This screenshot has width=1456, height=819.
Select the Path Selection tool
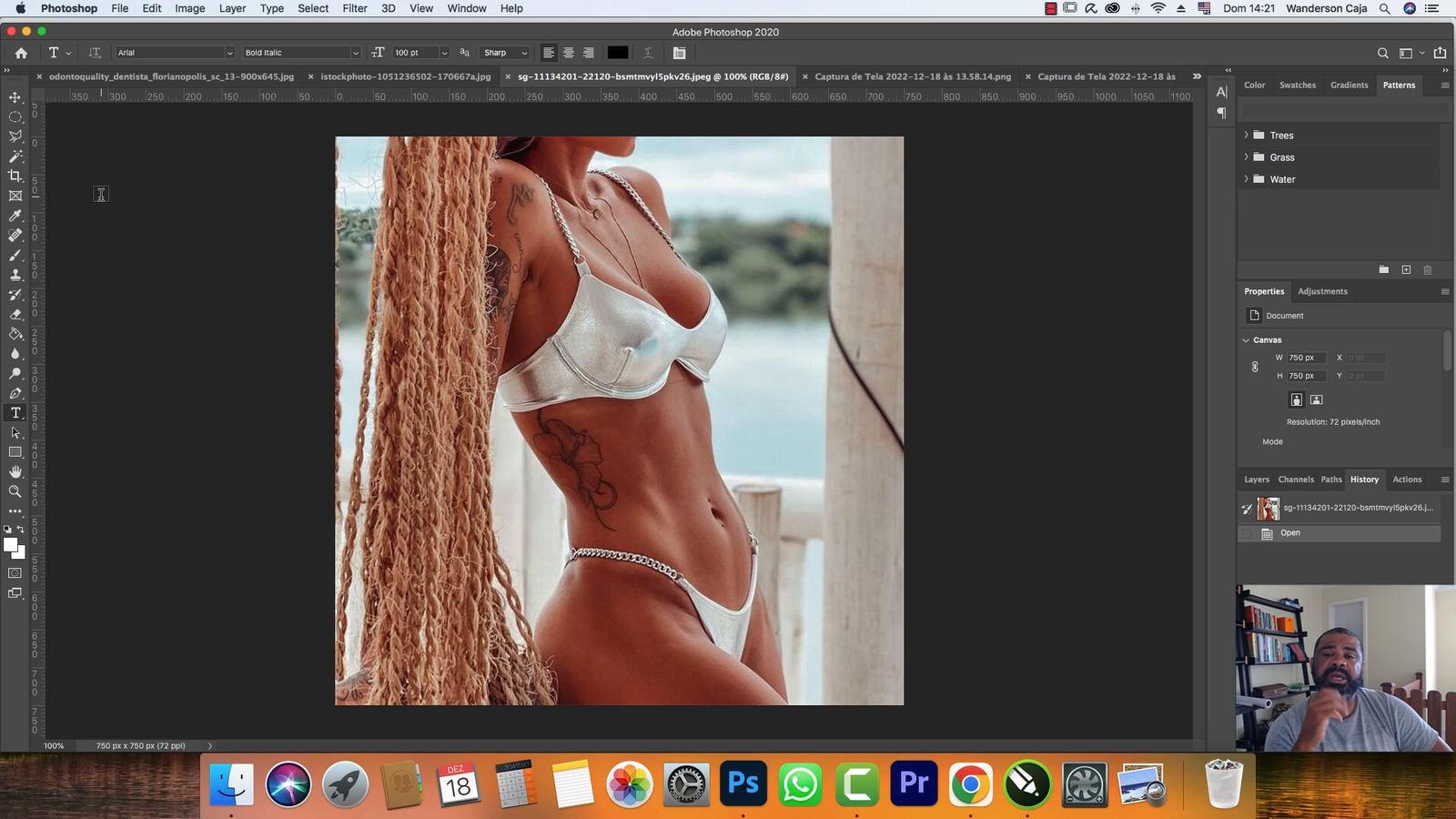tap(15, 433)
